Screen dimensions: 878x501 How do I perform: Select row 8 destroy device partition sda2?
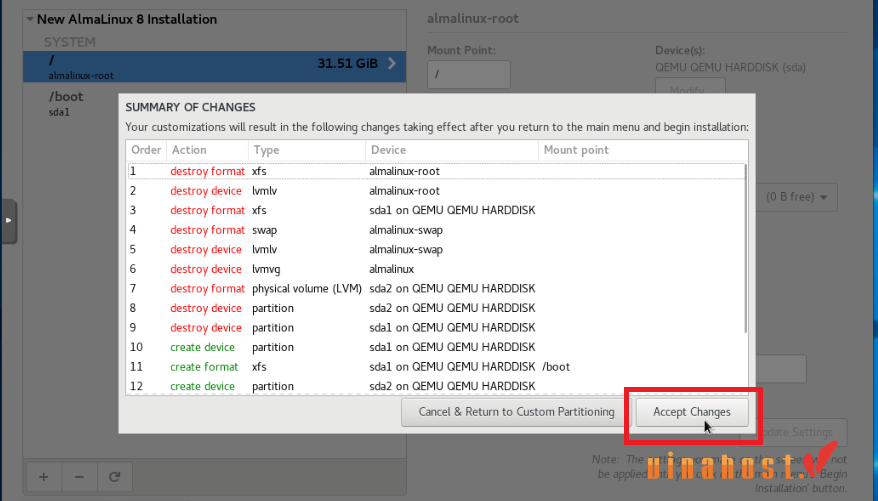click(x=436, y=308)
